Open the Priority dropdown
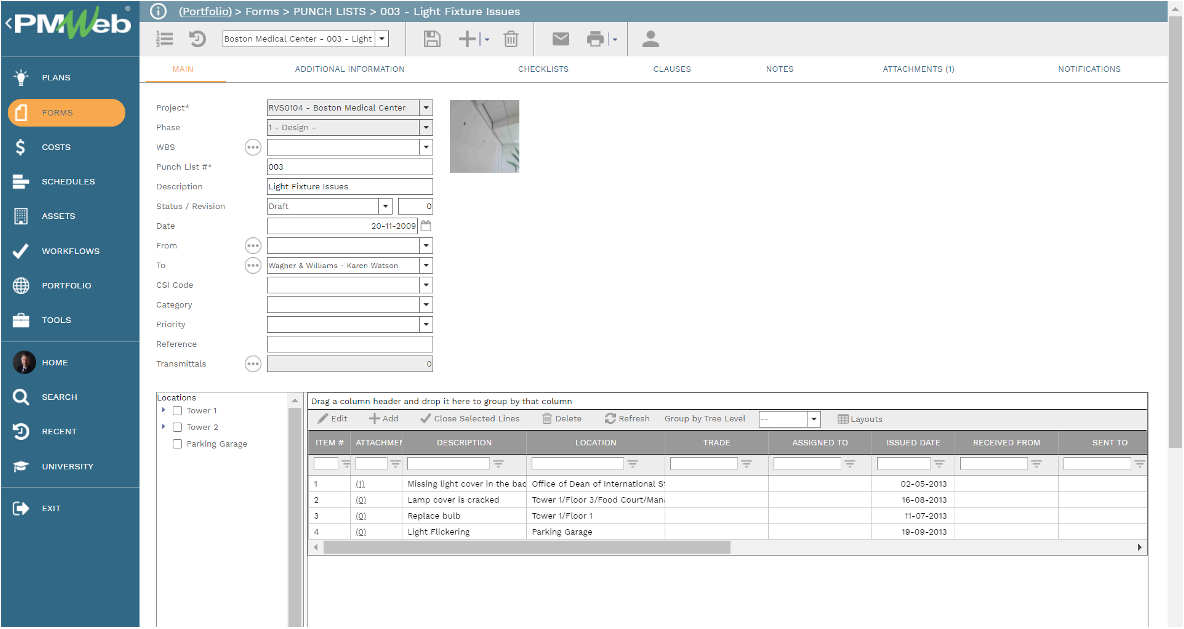The image size is (1184, 629). (426, 324)
